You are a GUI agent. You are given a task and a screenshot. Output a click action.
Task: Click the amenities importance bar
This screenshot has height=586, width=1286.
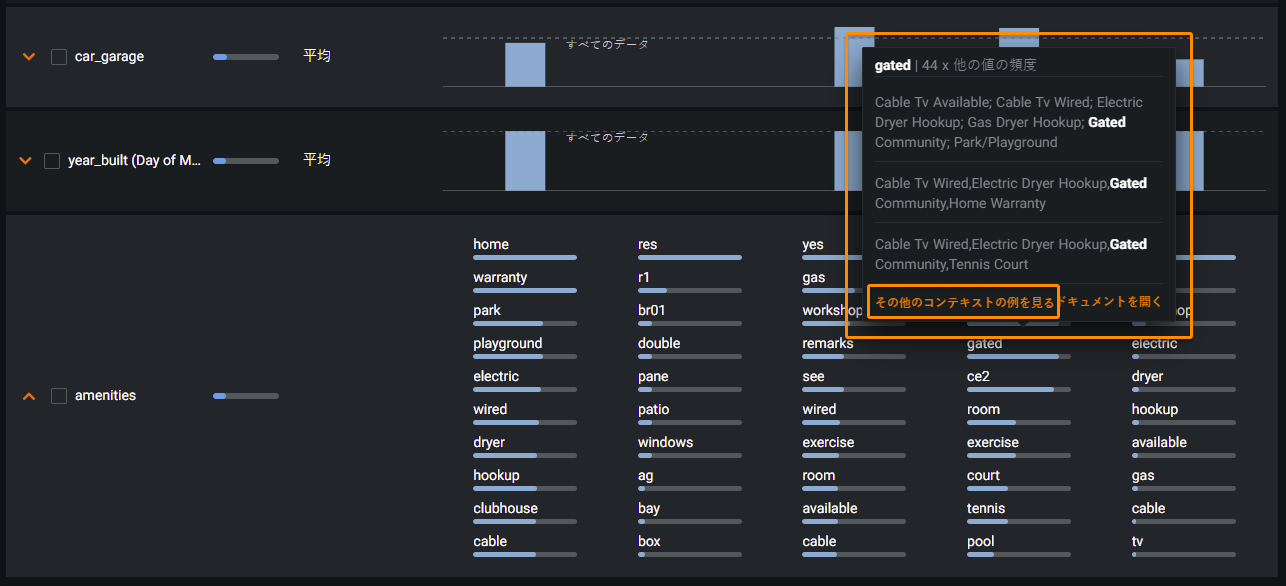tap(245, 396)
